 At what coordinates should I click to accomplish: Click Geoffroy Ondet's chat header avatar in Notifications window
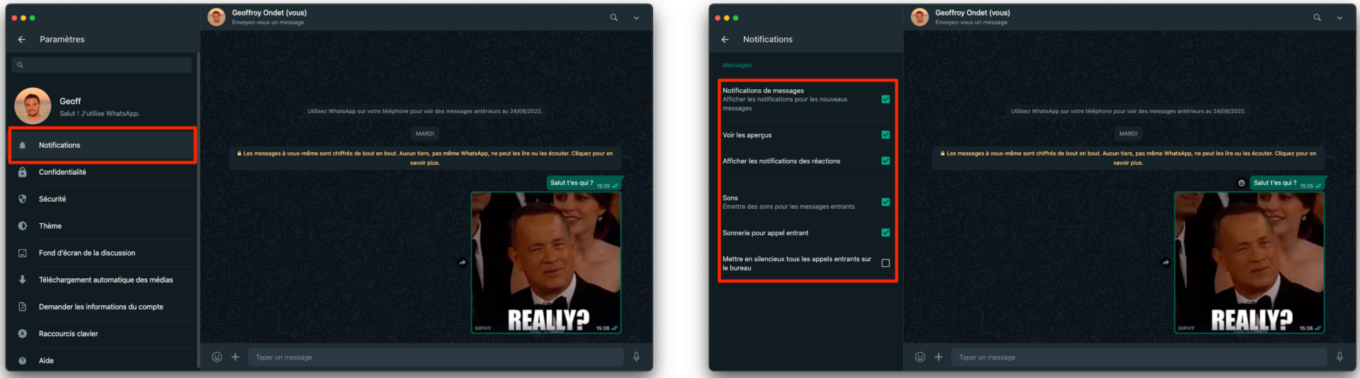pos(919,17)
